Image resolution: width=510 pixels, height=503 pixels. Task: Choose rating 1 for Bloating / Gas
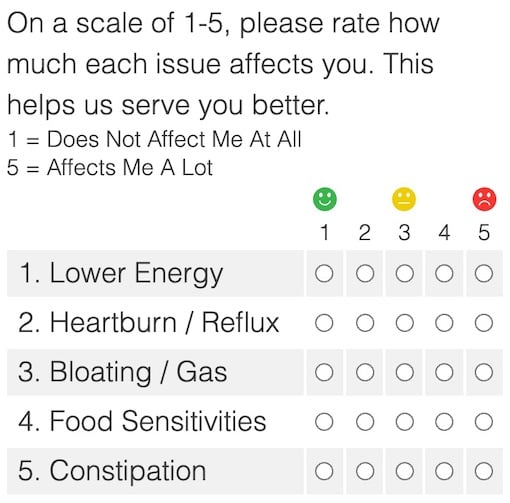click(x=324, y=372)
